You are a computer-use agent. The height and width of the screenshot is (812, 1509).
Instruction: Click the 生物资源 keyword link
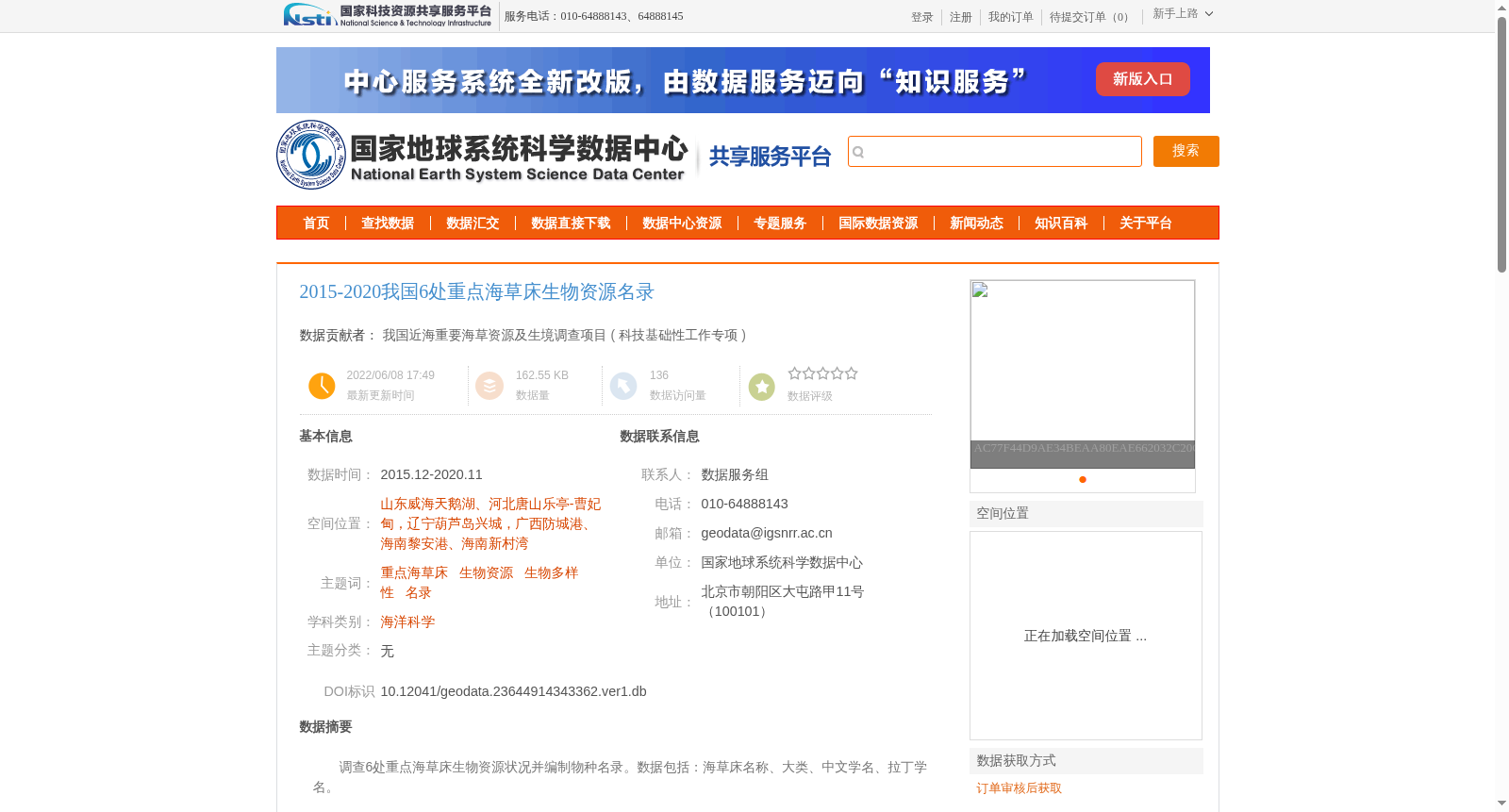point(486,572)
